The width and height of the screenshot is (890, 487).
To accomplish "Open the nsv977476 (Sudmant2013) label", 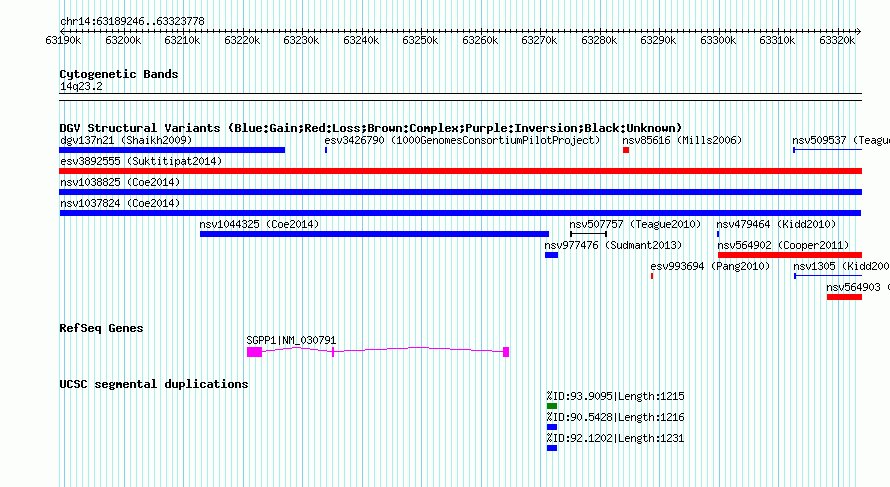I will coord(613,245).
